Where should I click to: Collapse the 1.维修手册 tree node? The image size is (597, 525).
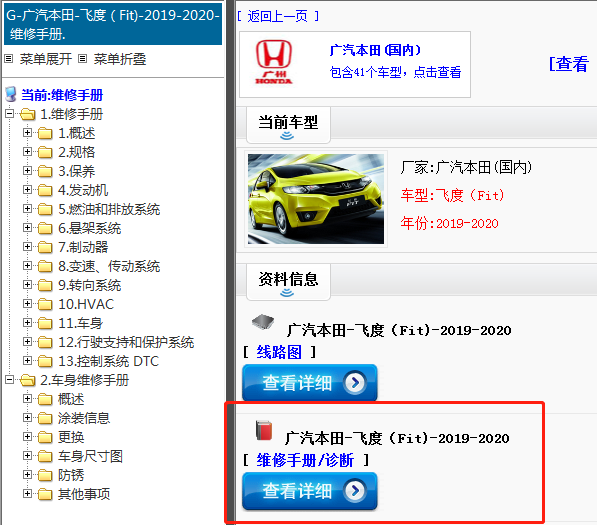point(10,113)
